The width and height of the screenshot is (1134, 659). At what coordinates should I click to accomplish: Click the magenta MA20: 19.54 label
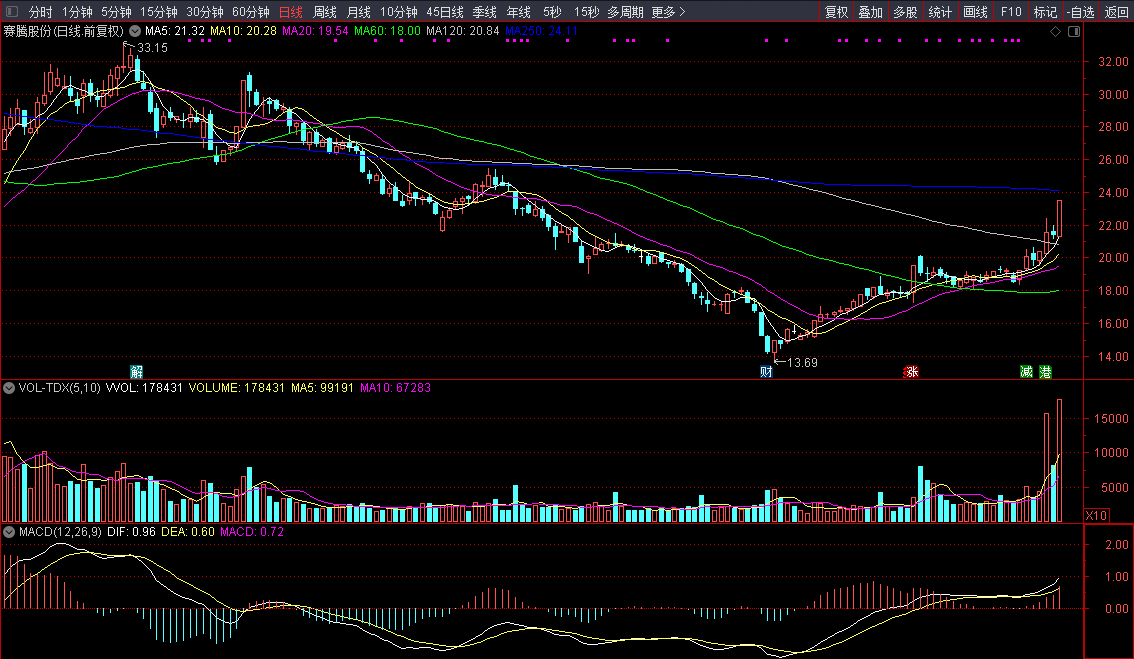[315, 31]
